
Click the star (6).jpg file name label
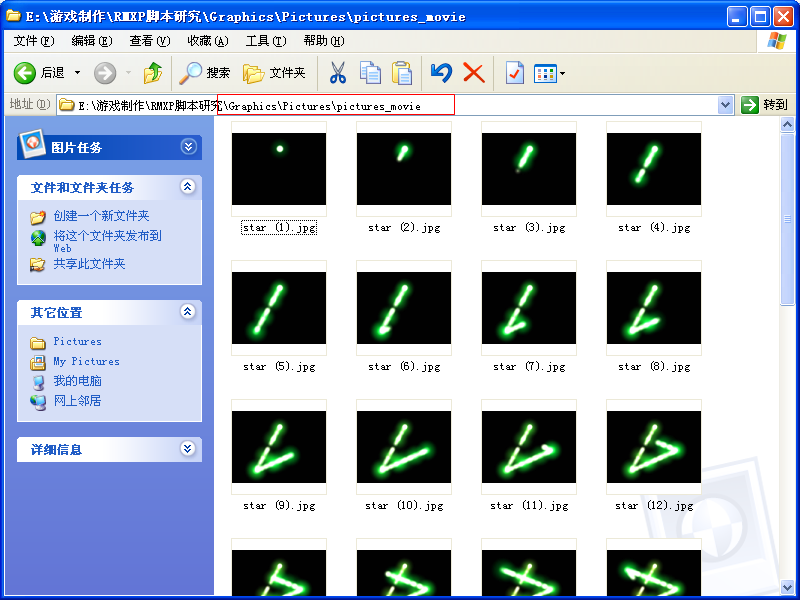404,367
